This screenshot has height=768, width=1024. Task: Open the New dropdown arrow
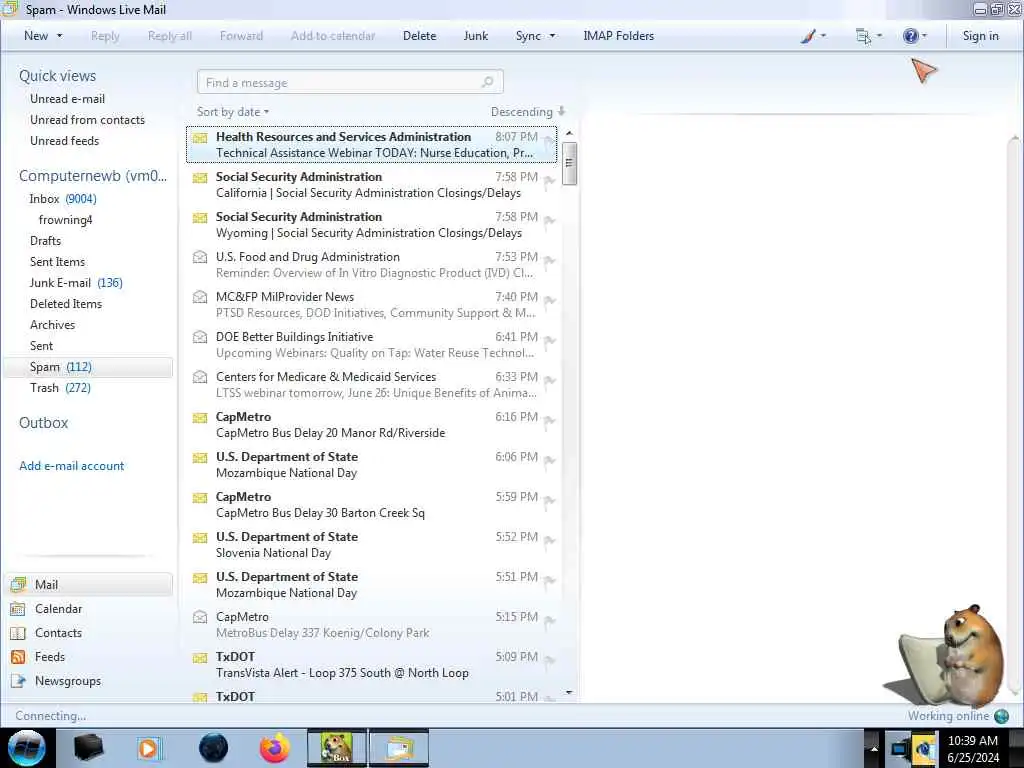coord(59,36)
